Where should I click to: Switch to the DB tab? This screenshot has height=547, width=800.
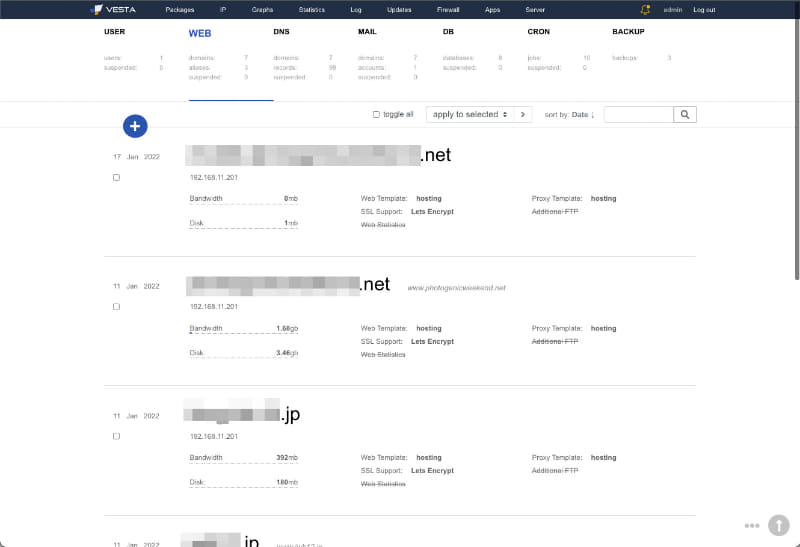448,32
